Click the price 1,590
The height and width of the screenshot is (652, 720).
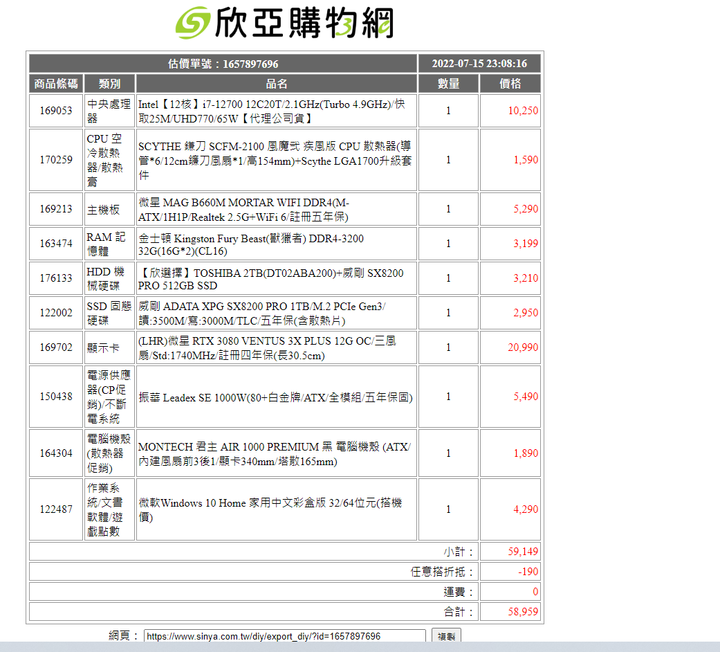526,160
